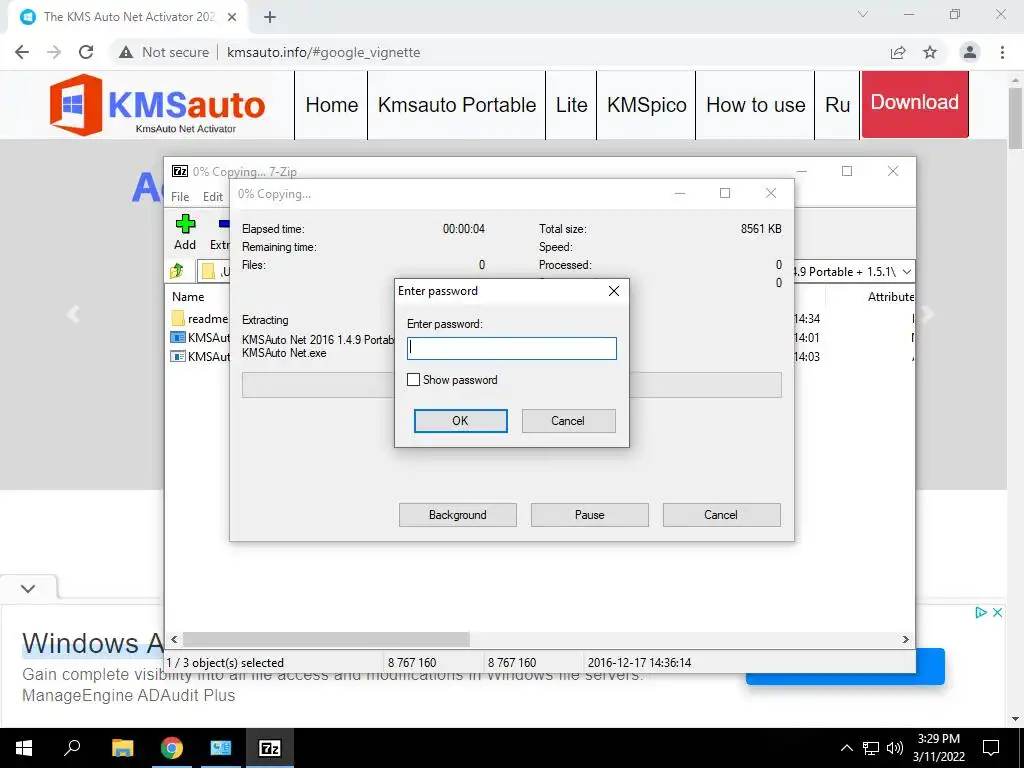Tick the Show password checkbox
This screenshot has height=768, width=1024.
413,379
